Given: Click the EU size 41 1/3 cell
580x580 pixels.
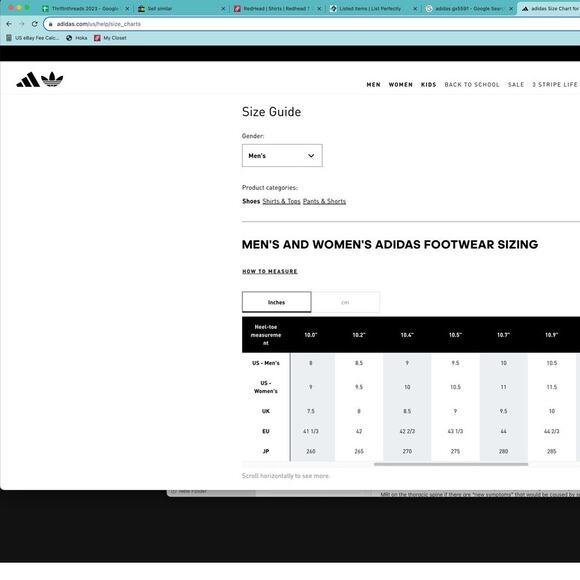Looking at the screenshot, I should click(x=311, y=431).
